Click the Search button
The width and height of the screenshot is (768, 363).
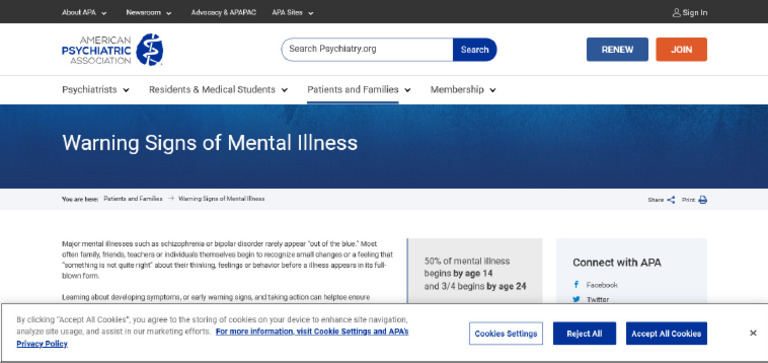point(475,49)
